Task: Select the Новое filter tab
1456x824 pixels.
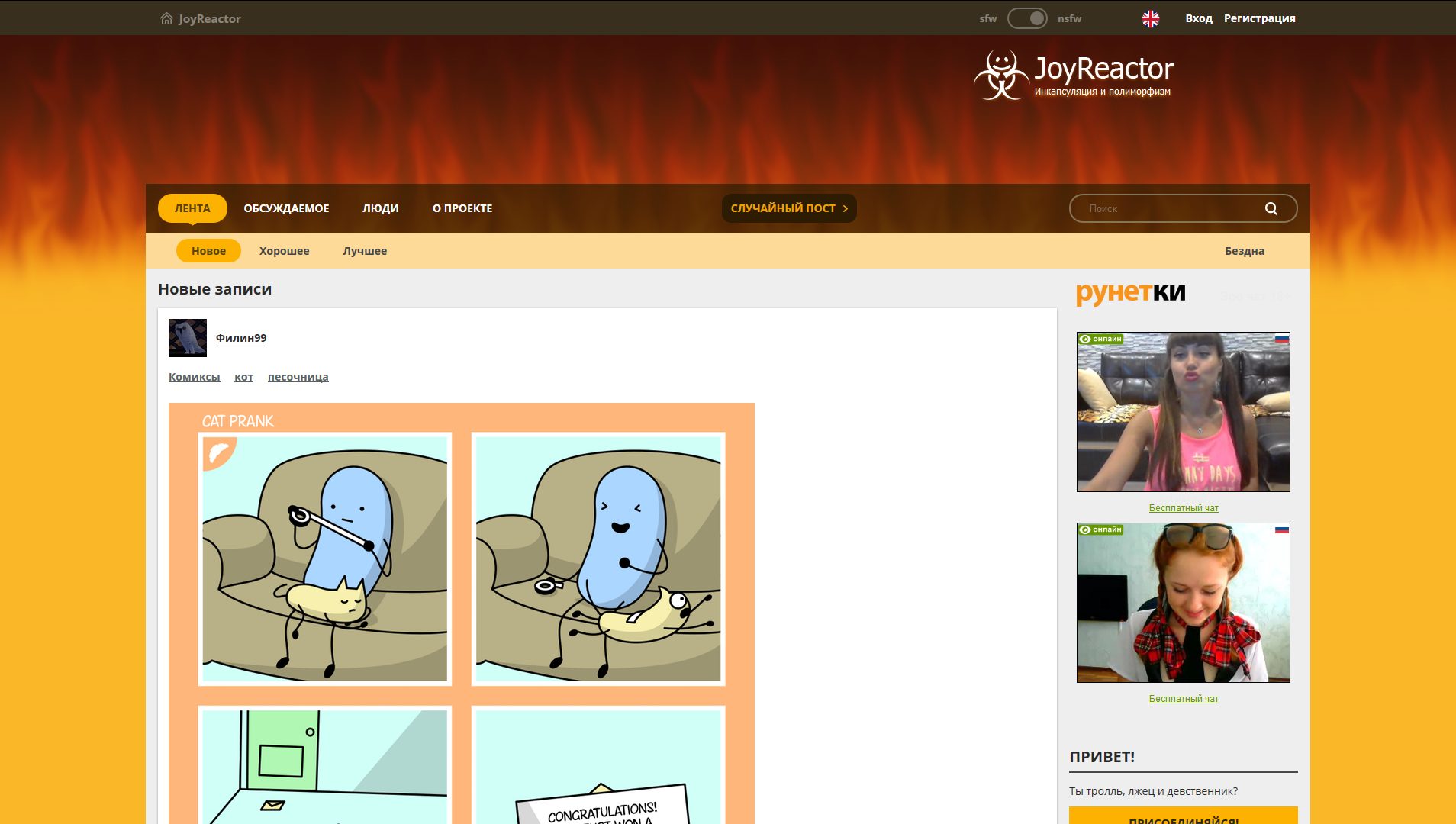Action: point(208,251)
